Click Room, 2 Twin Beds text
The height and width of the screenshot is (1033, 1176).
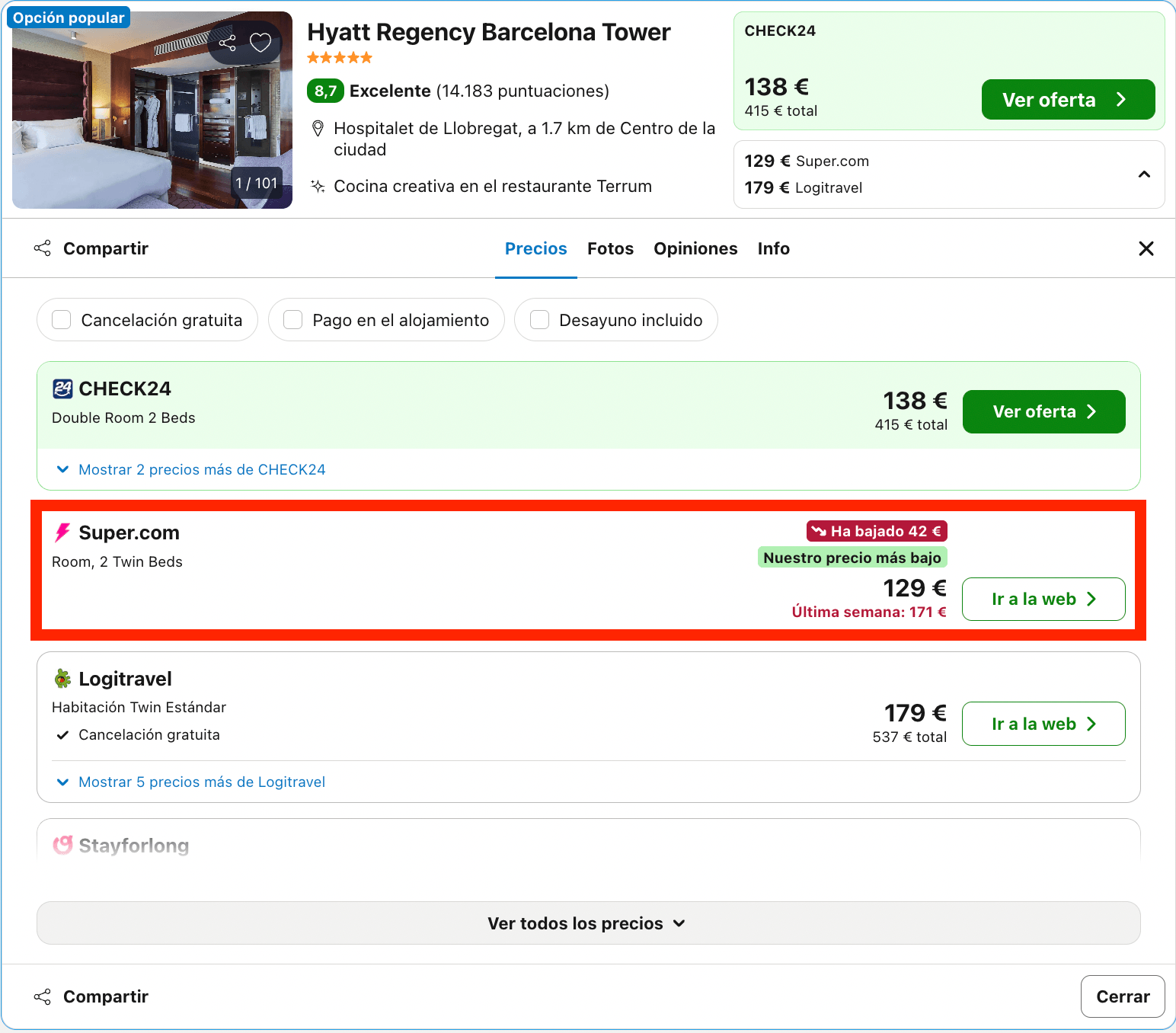(x=117, y=562)
